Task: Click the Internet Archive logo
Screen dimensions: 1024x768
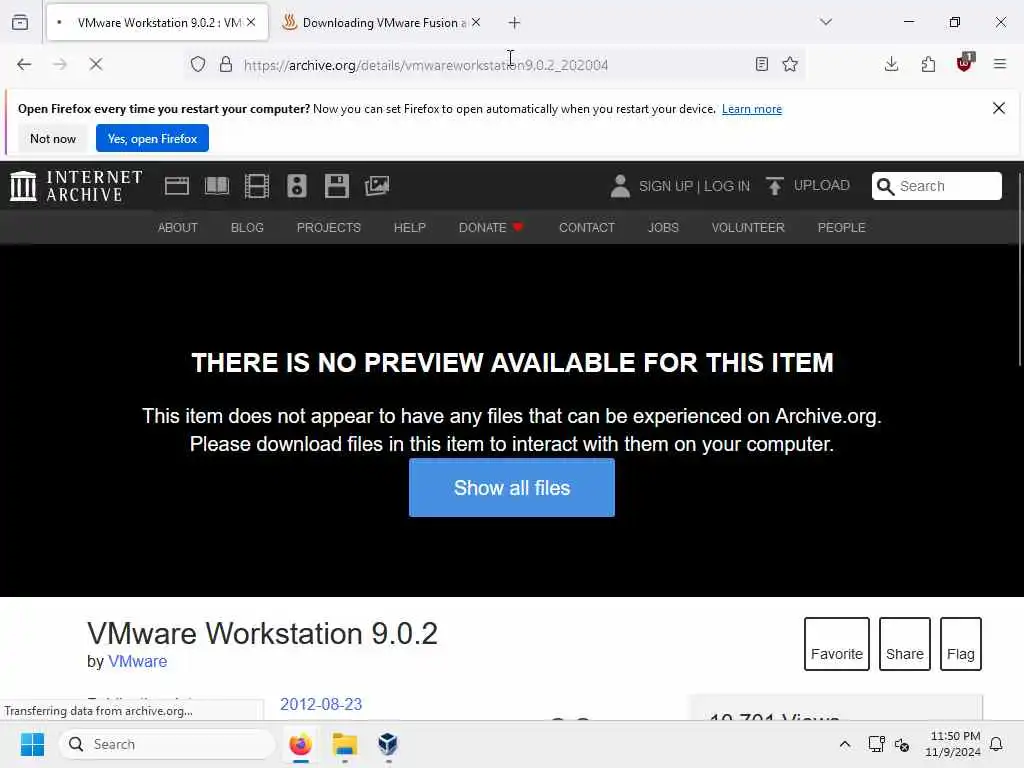Action: click(x=76, y=186)
